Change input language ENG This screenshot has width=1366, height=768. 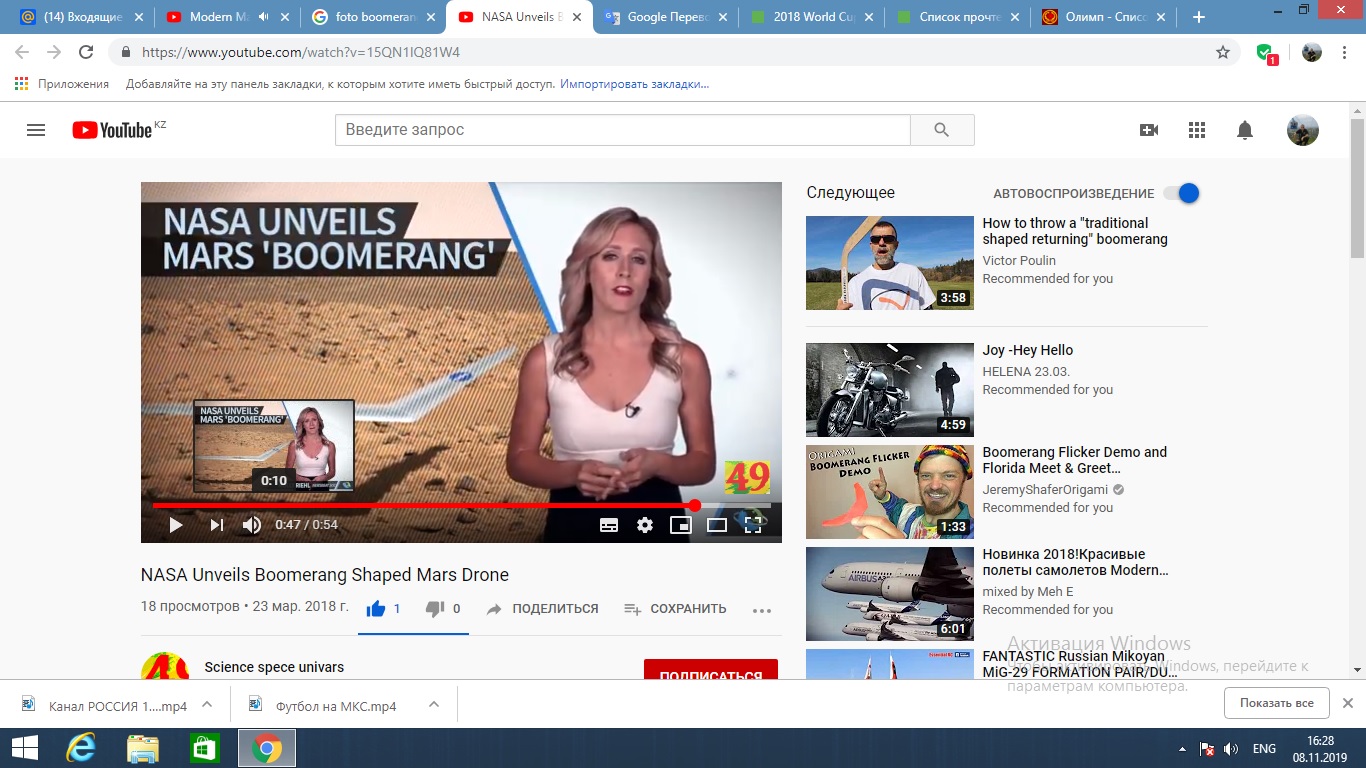[x=1264, y=749]
